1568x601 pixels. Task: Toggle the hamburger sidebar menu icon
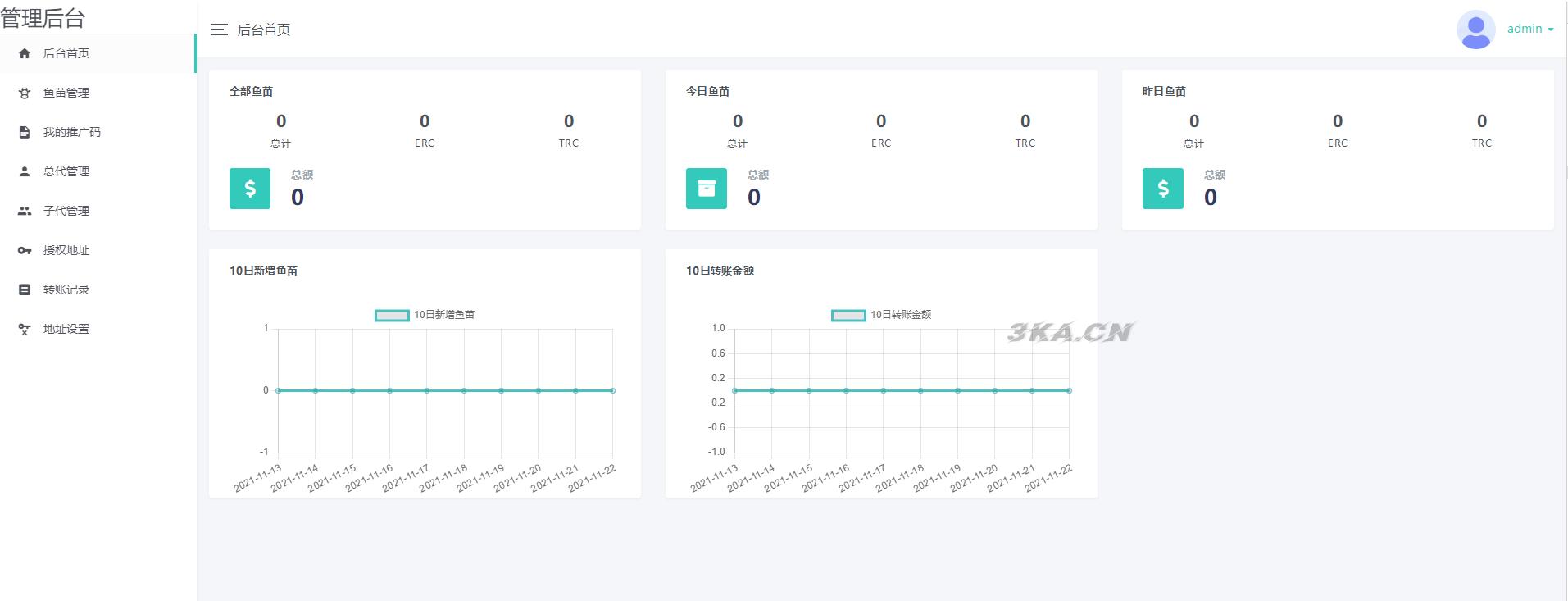pyautogui.click(x=219, y=30)
